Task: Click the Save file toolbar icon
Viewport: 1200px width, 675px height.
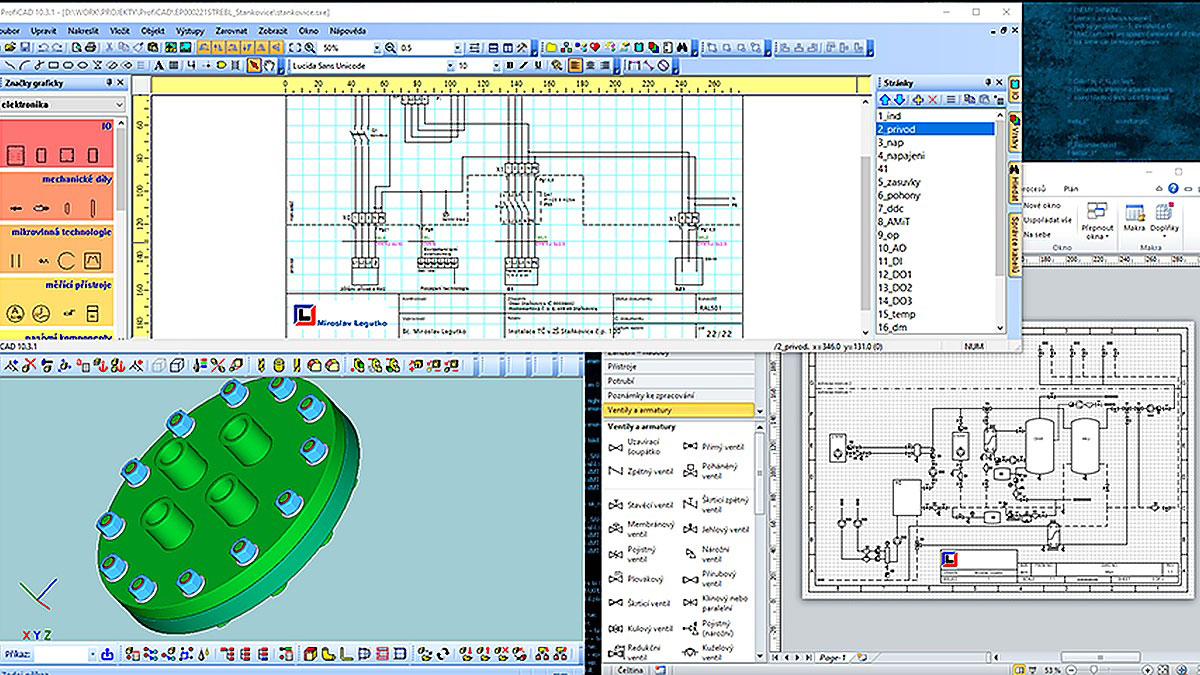Action: (x=24, y=47)
